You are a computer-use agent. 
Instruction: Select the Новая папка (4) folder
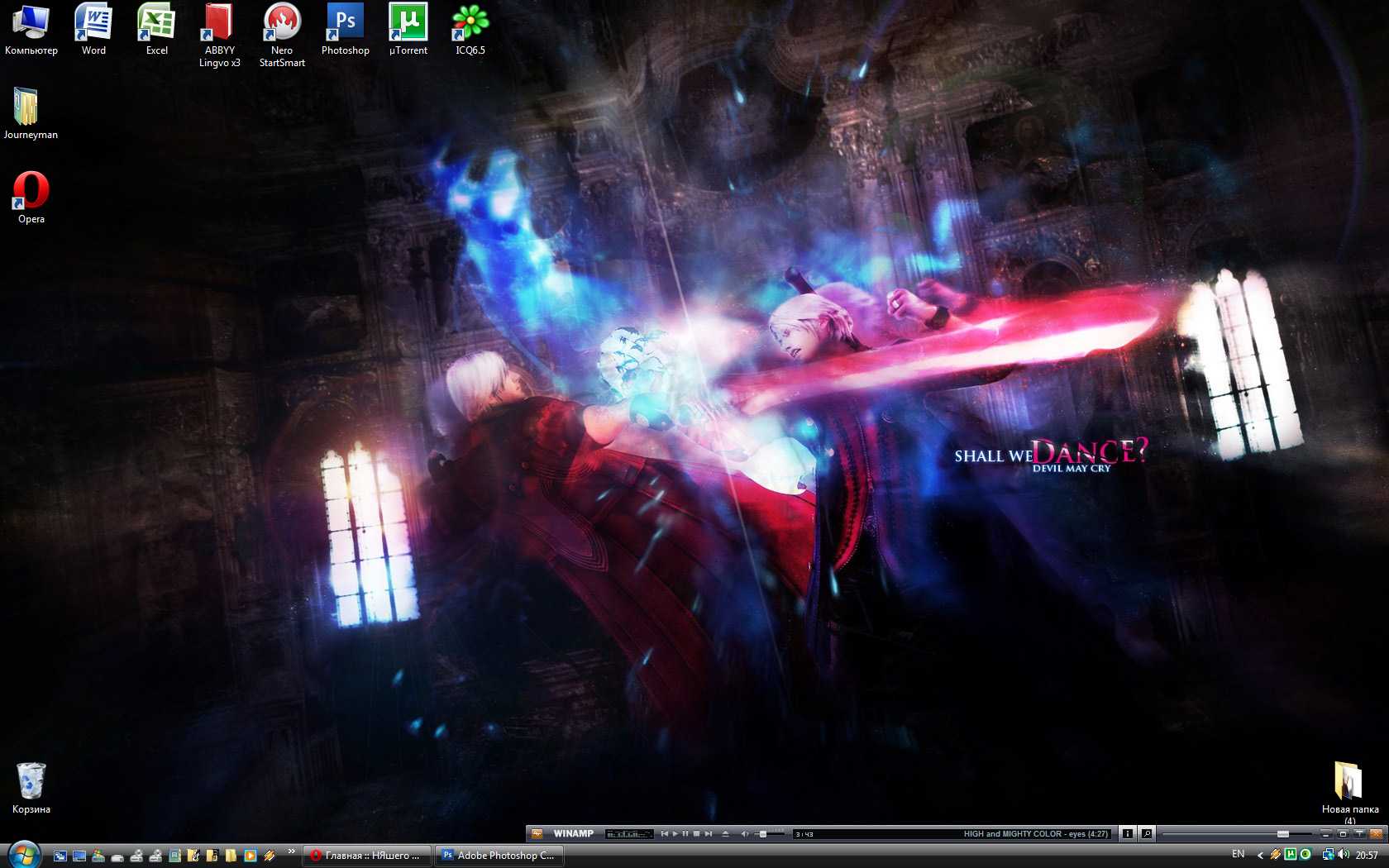pos(1349,792)
